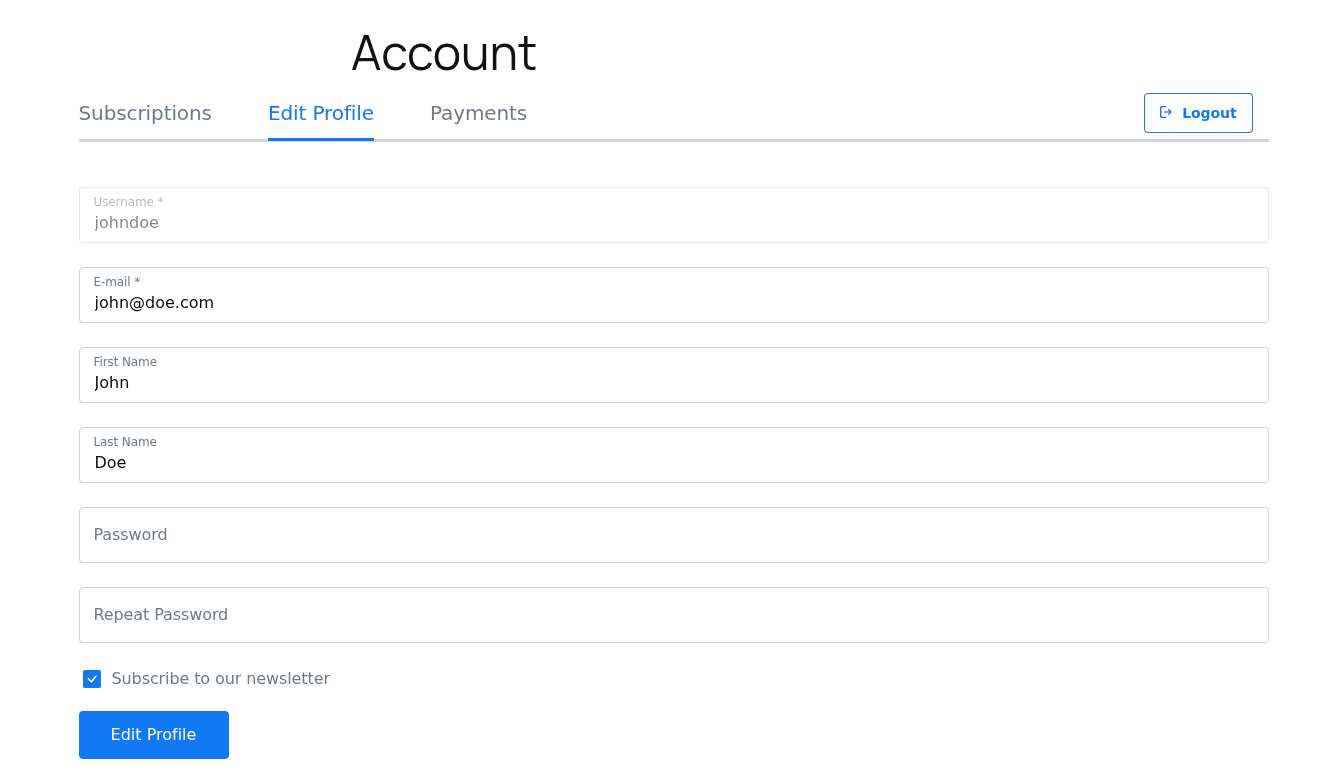Screen dimensions: 1322x782
Task: Click the small 'First Name' field label
Action: coord(125,362)
